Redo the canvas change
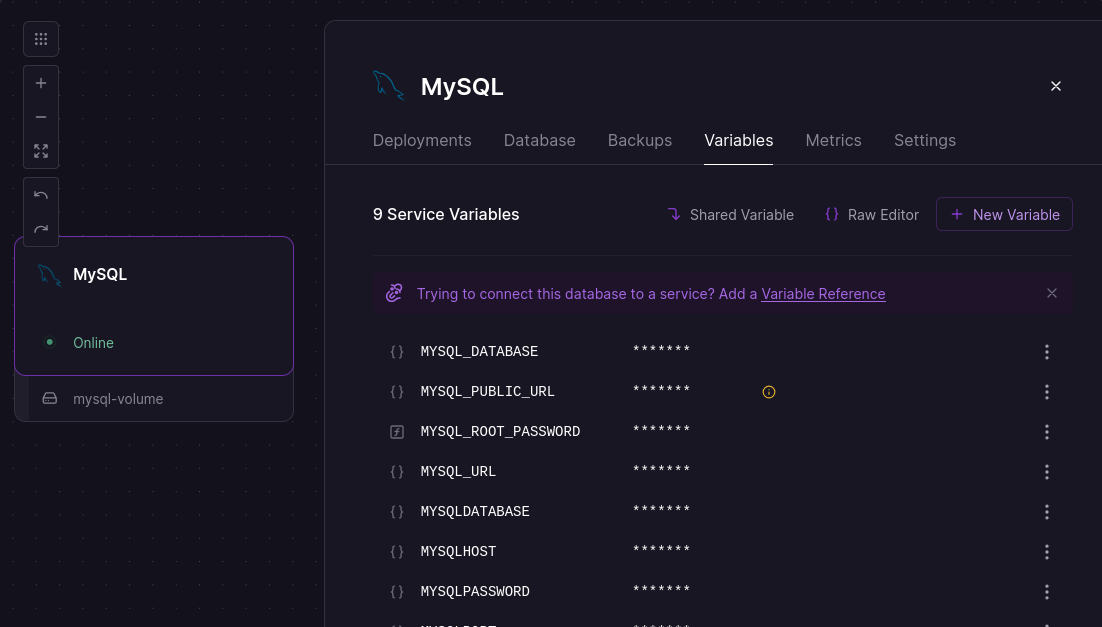 41,229
